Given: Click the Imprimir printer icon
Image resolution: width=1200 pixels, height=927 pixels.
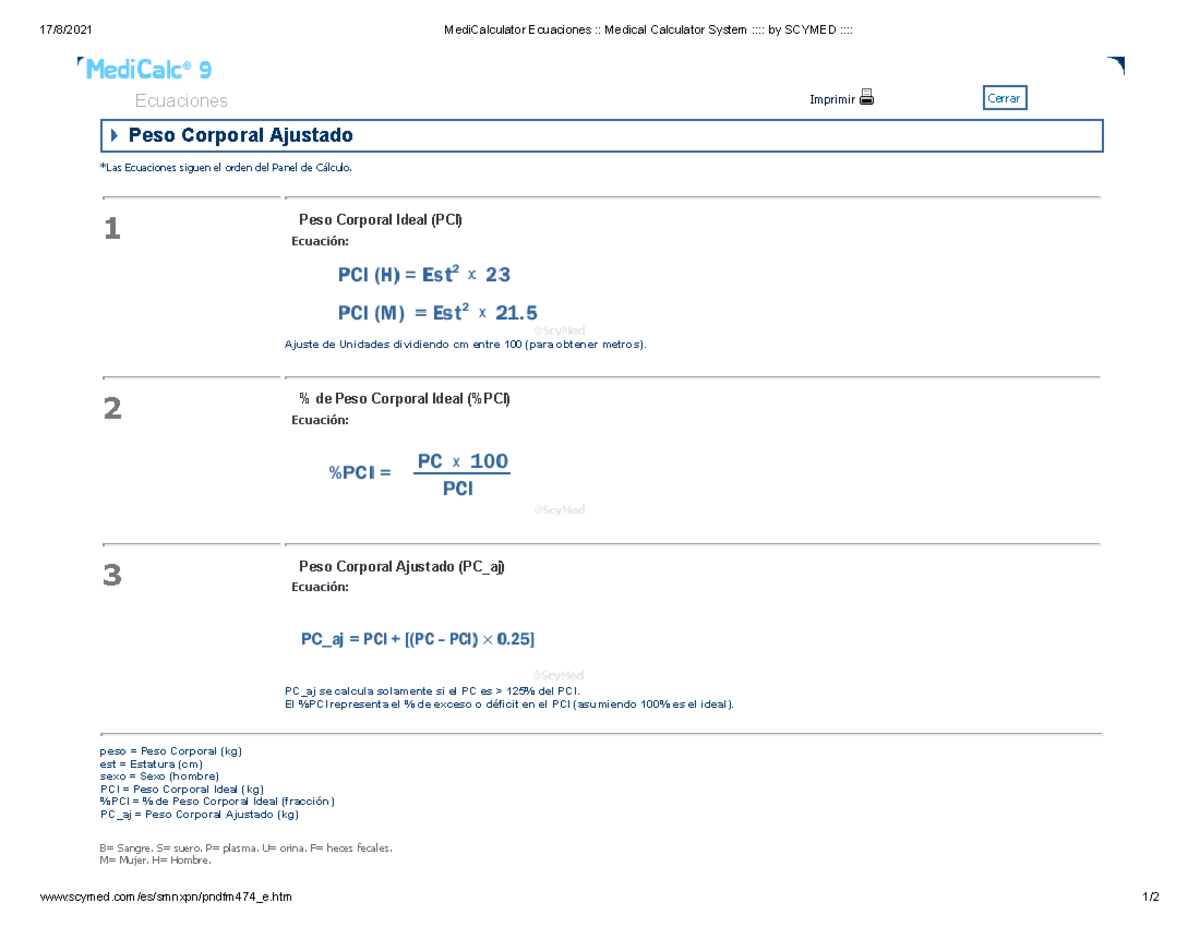Looking at the screenshot, I should coord(868,97).
